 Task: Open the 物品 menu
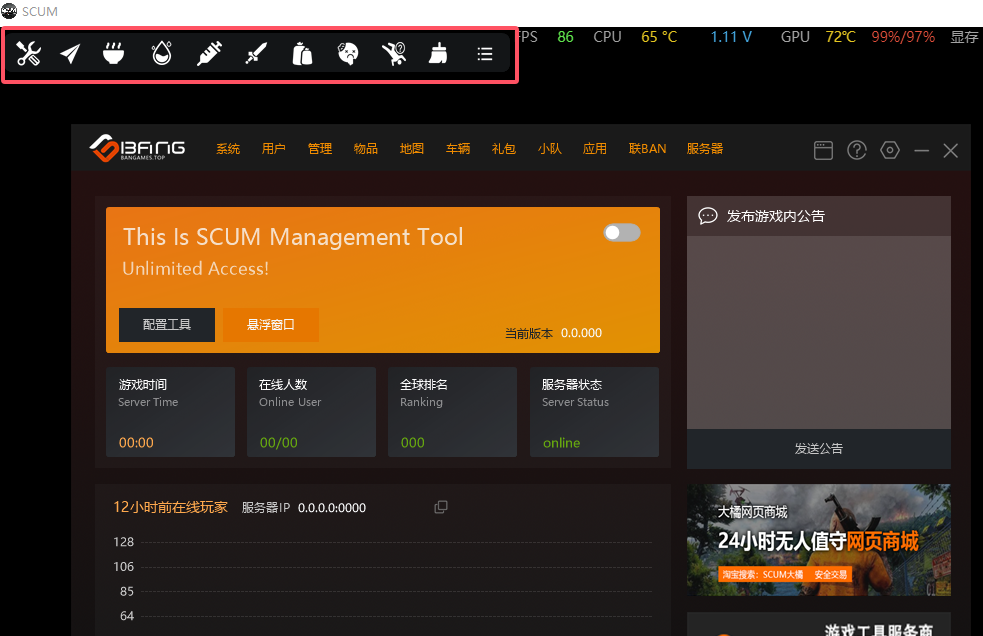click(x=365, y=149)
